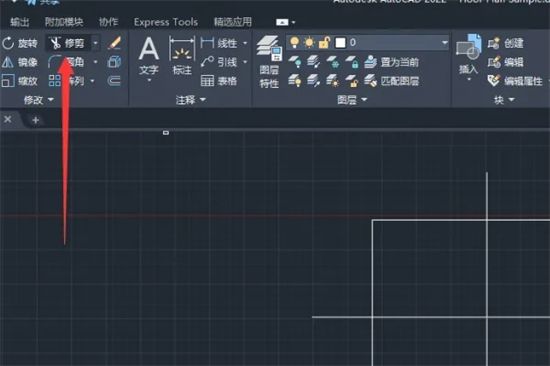Screen dimensions: 550x366
Task: Select the Mirror (镜像) tool
Action: tap(19, 62)
